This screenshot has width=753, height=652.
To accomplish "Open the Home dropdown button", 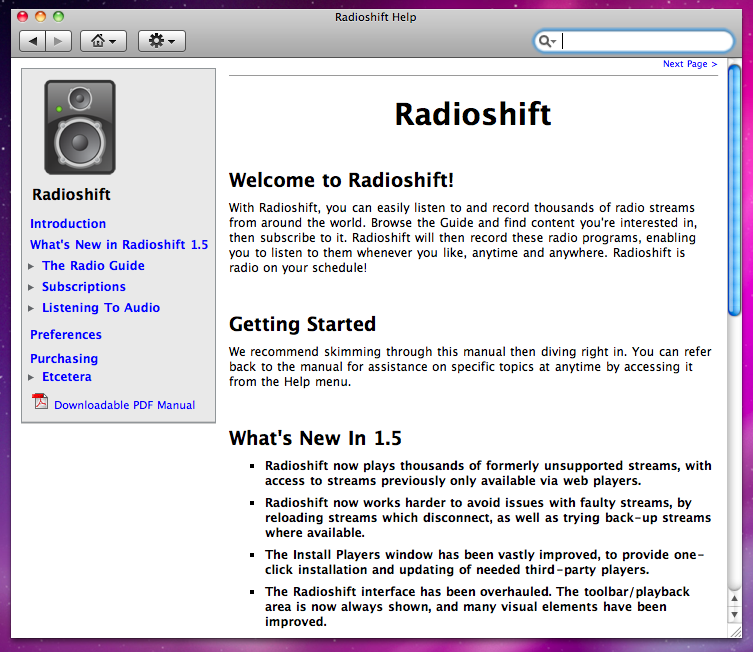I will click(x=103, y=41).
